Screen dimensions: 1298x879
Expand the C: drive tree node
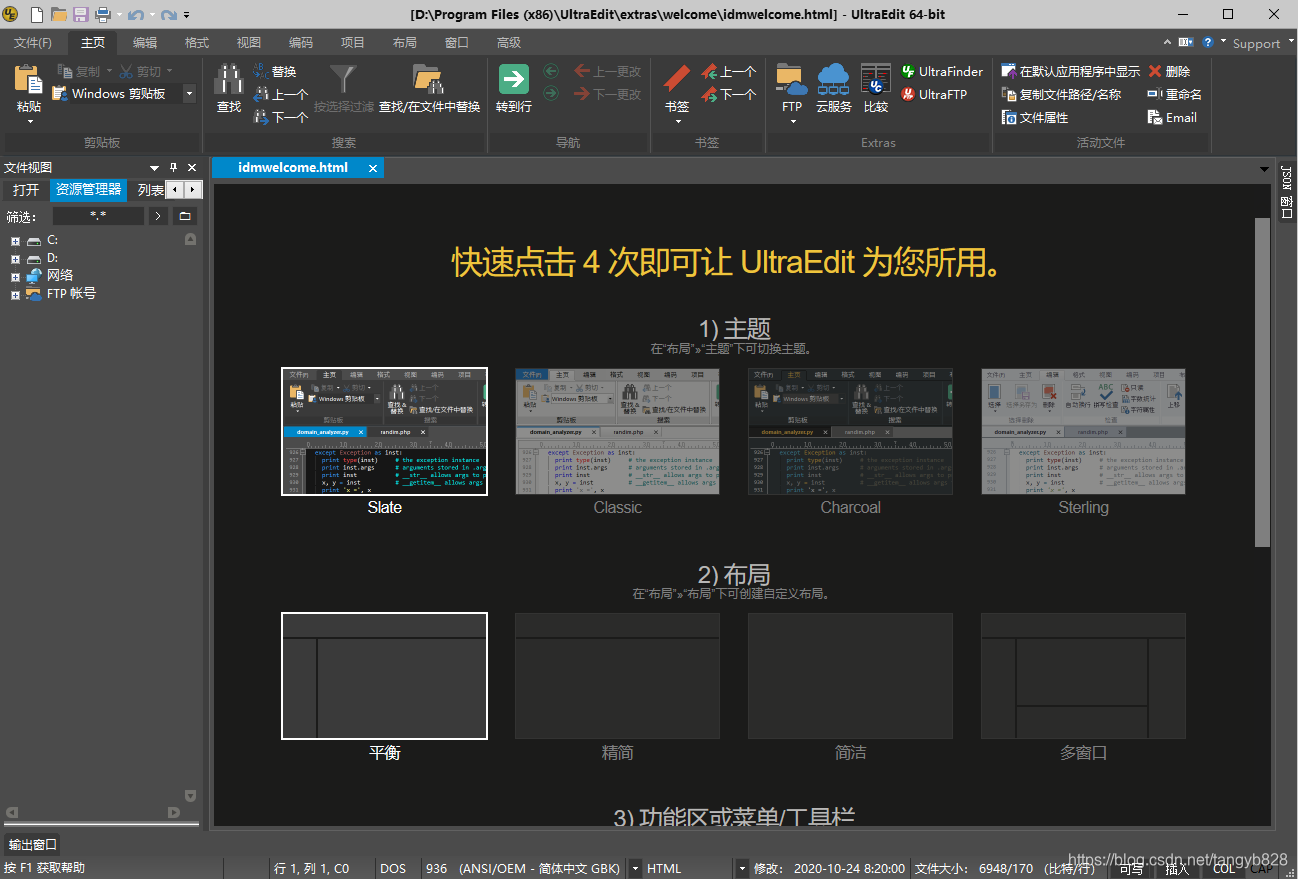(x=15, y=241)
